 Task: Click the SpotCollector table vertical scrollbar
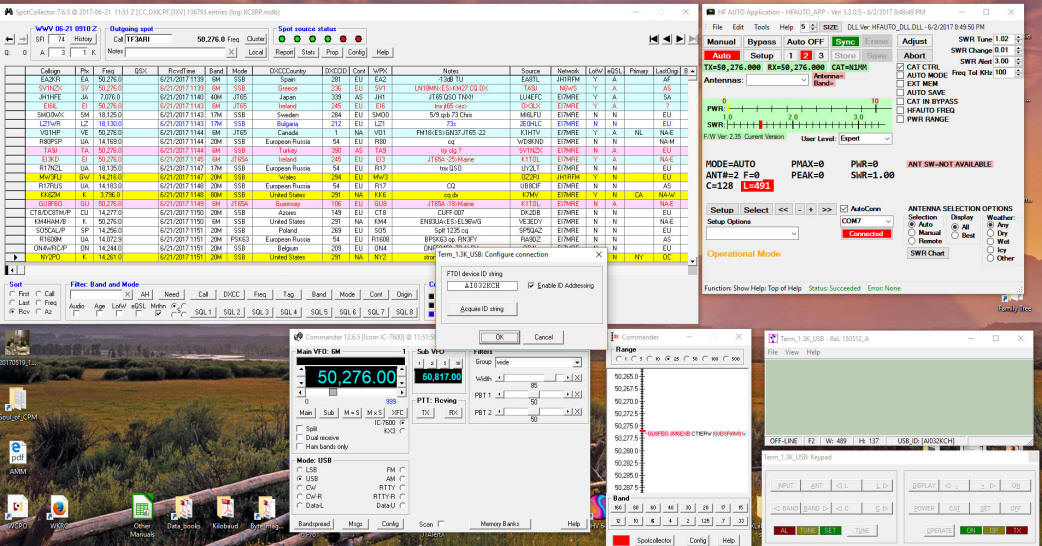[692, 166]
